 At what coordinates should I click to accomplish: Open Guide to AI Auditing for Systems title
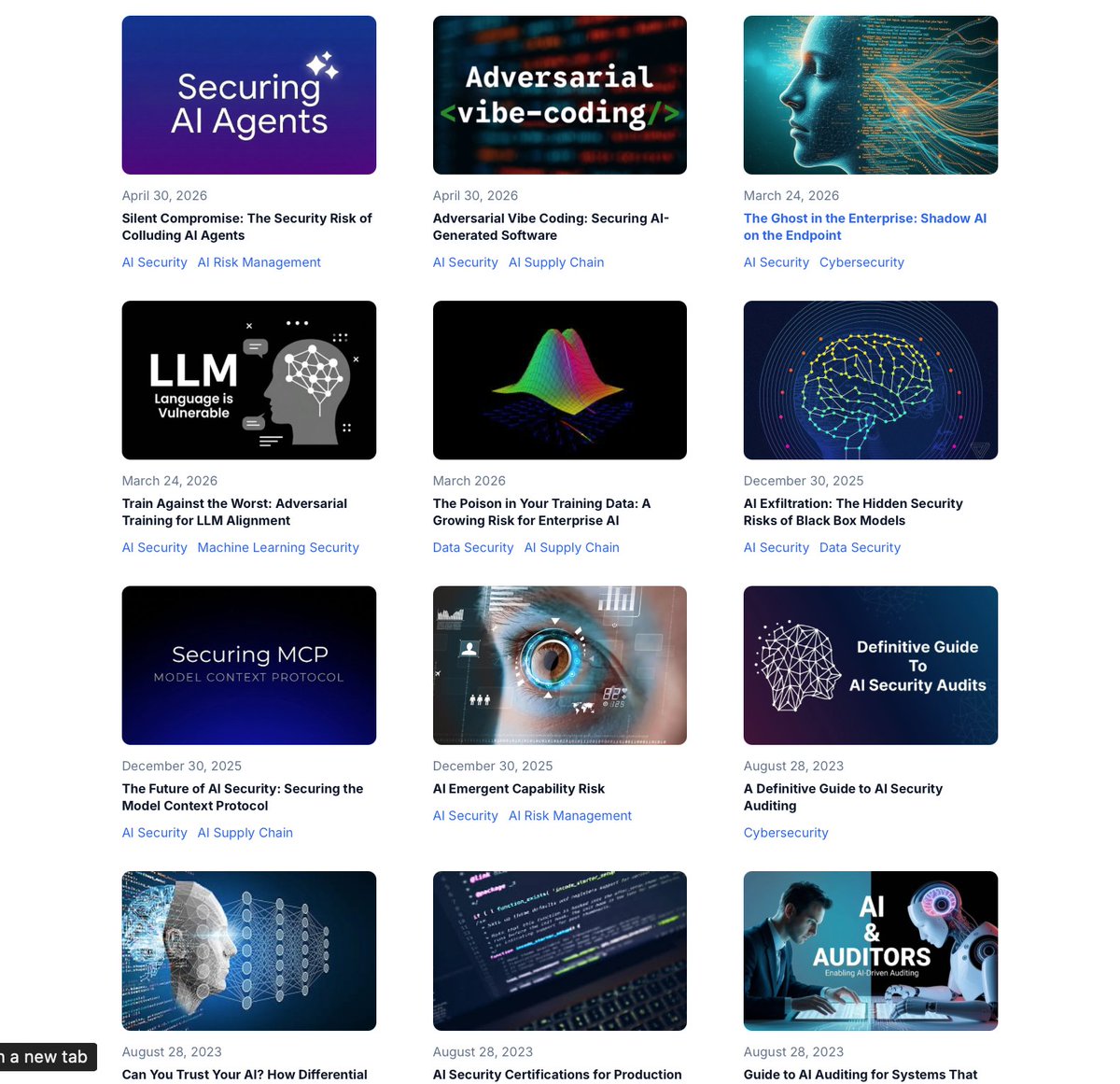click(861, 1075)
